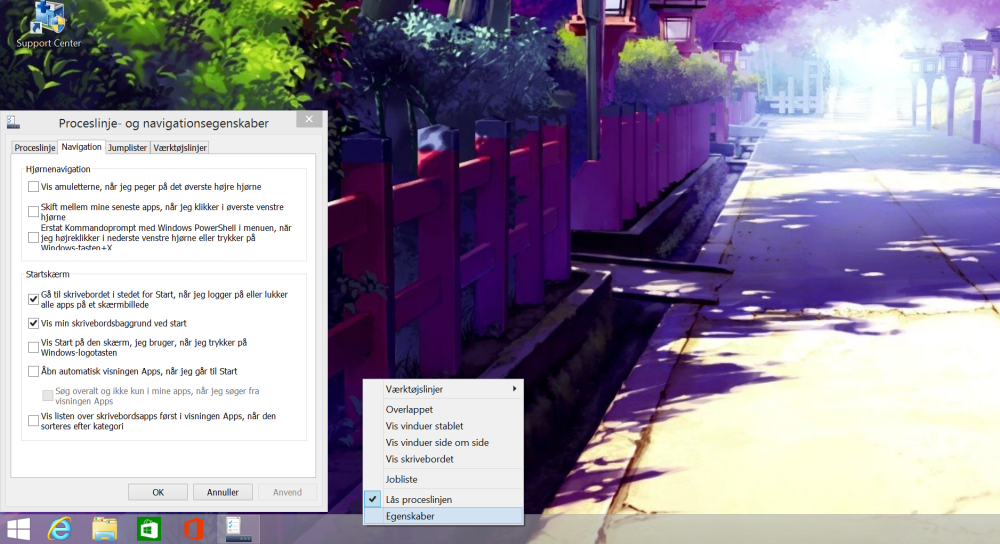
Task: Launch Office from the taskbar
Action: point(193,529)
